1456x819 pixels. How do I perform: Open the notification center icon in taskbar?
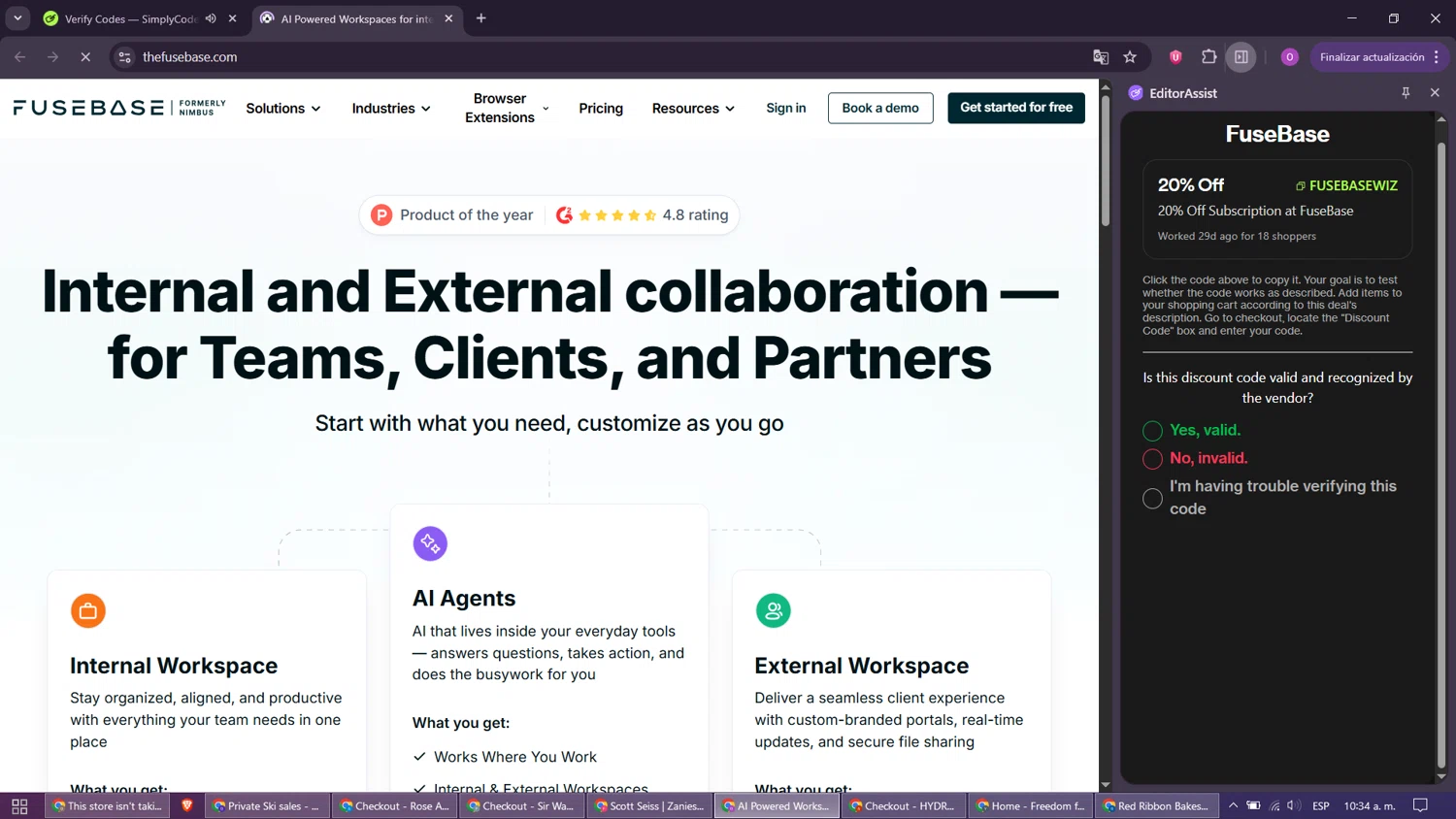(x=1421, y=805)
